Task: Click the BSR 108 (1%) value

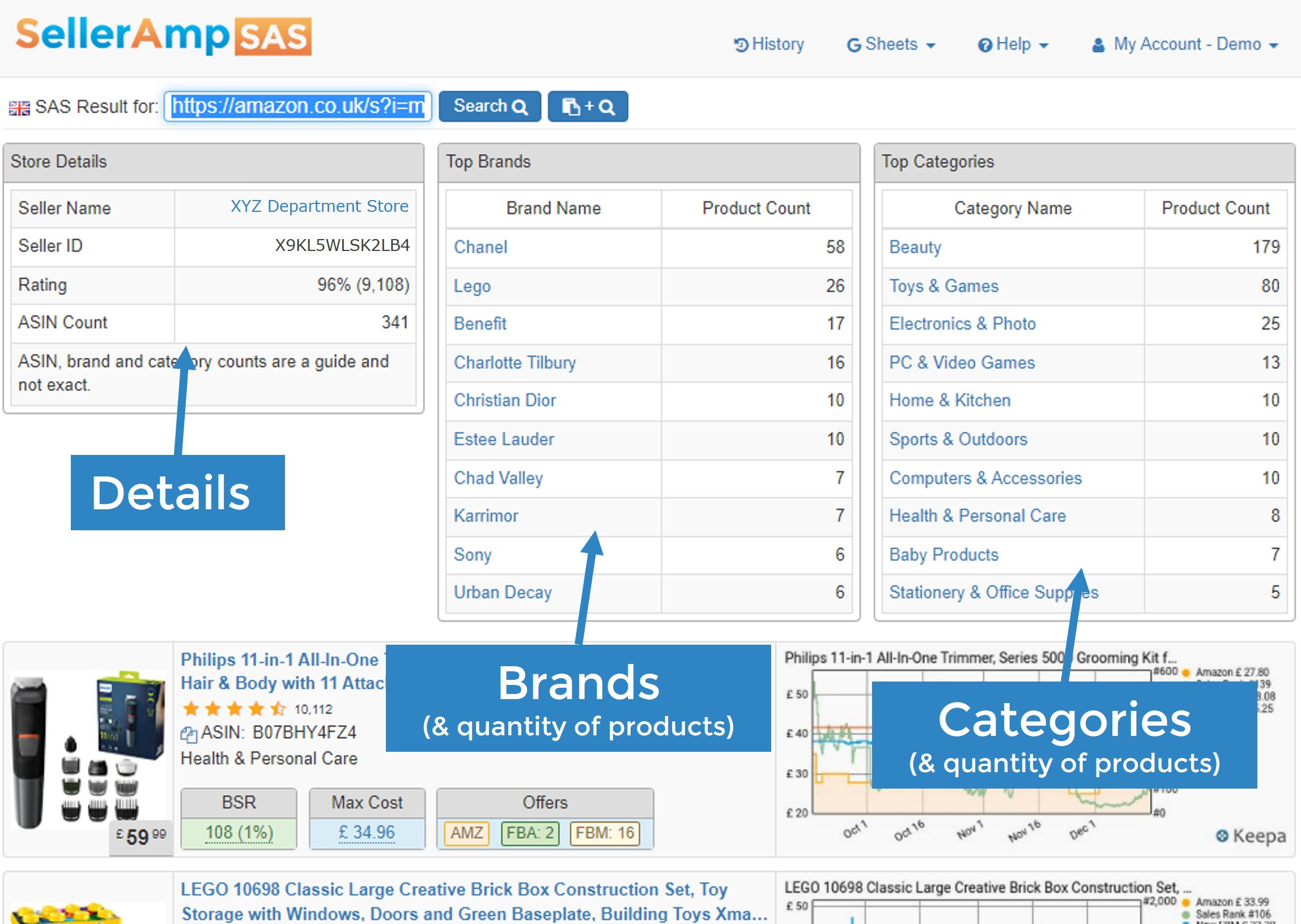Action: [x=239, y=832]
